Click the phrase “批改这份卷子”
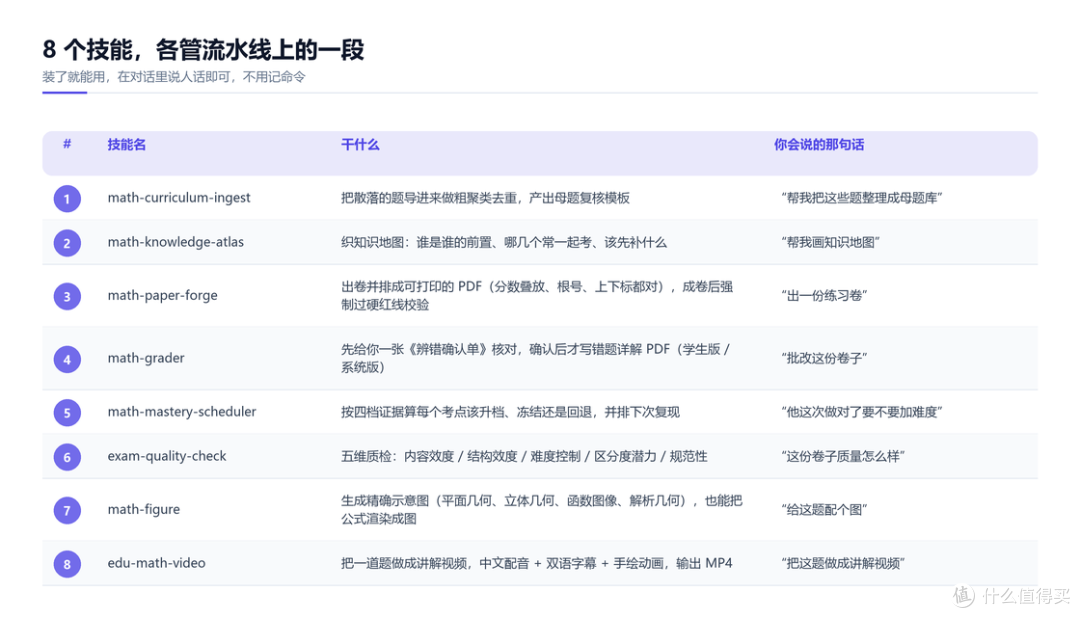The image size is (1080, 618). pyautogui.click(x=824, y=358)
